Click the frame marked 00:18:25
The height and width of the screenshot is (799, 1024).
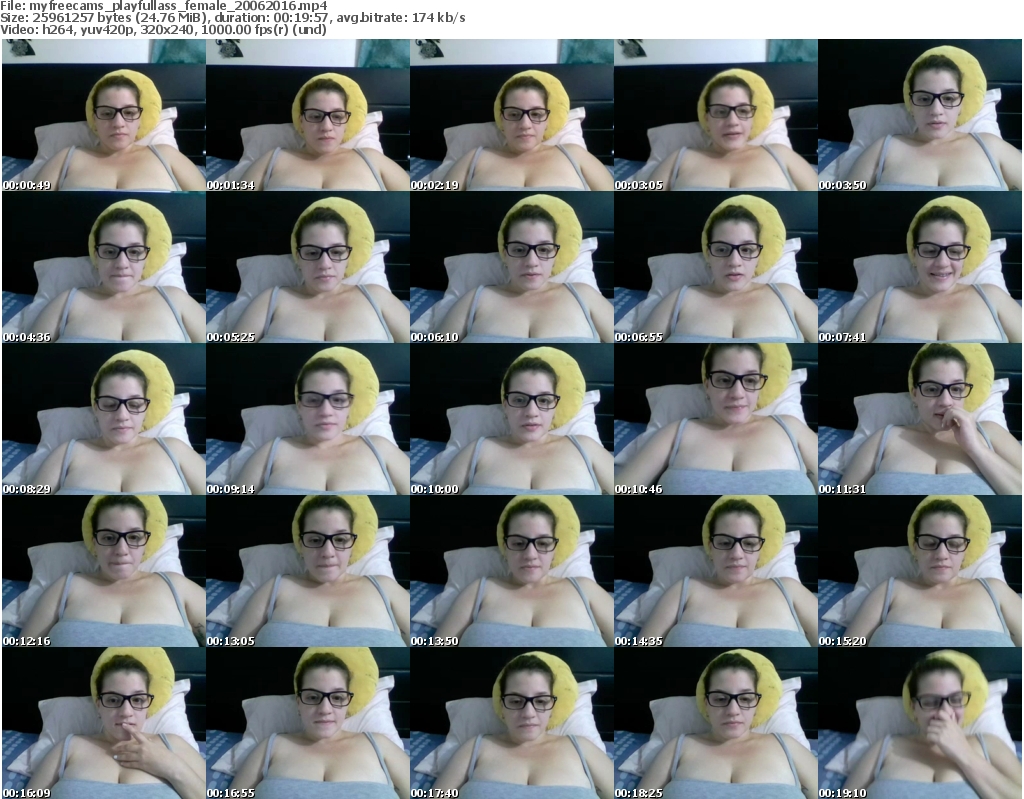coord(715,723)
